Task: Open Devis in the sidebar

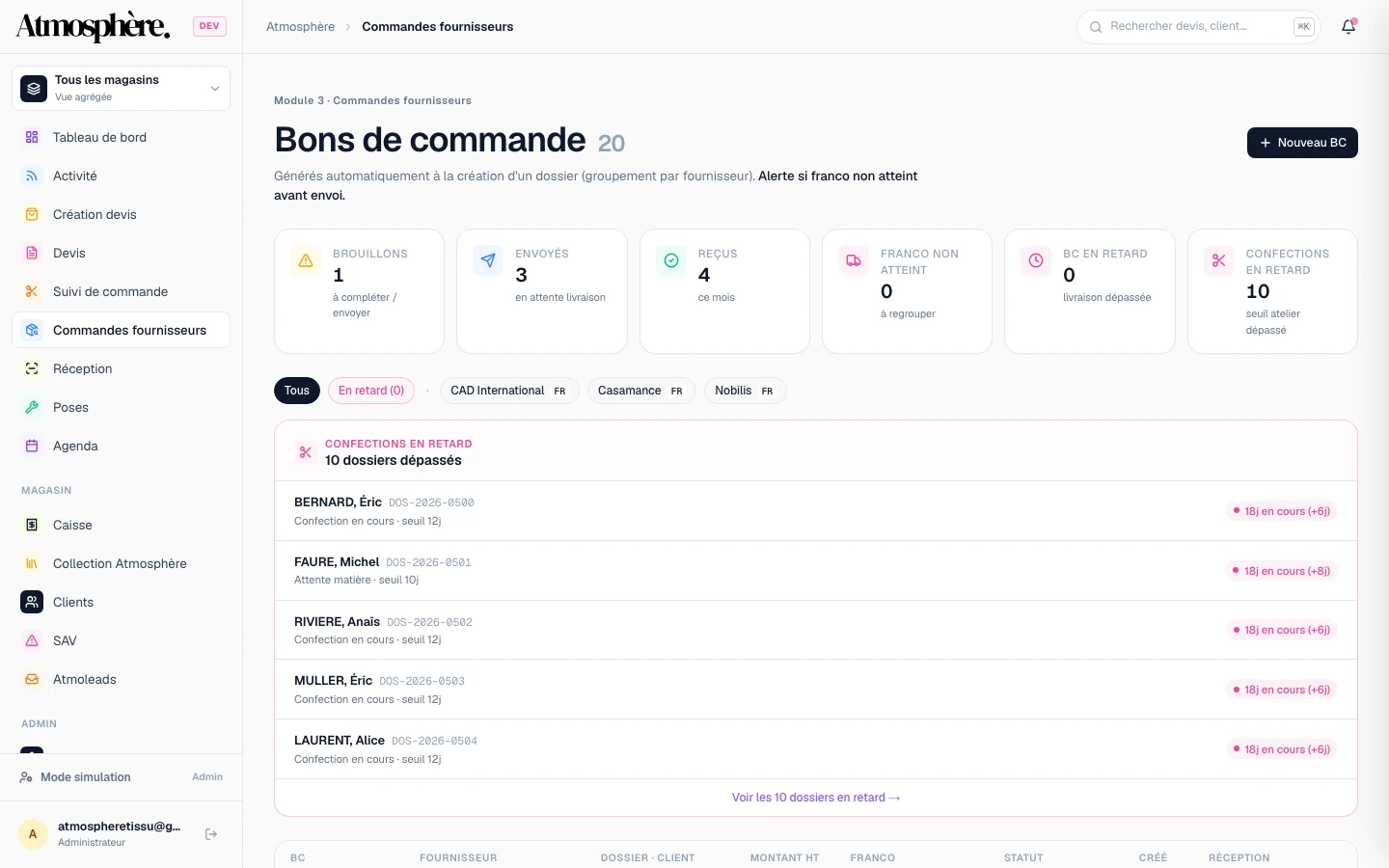Action: 122,253
